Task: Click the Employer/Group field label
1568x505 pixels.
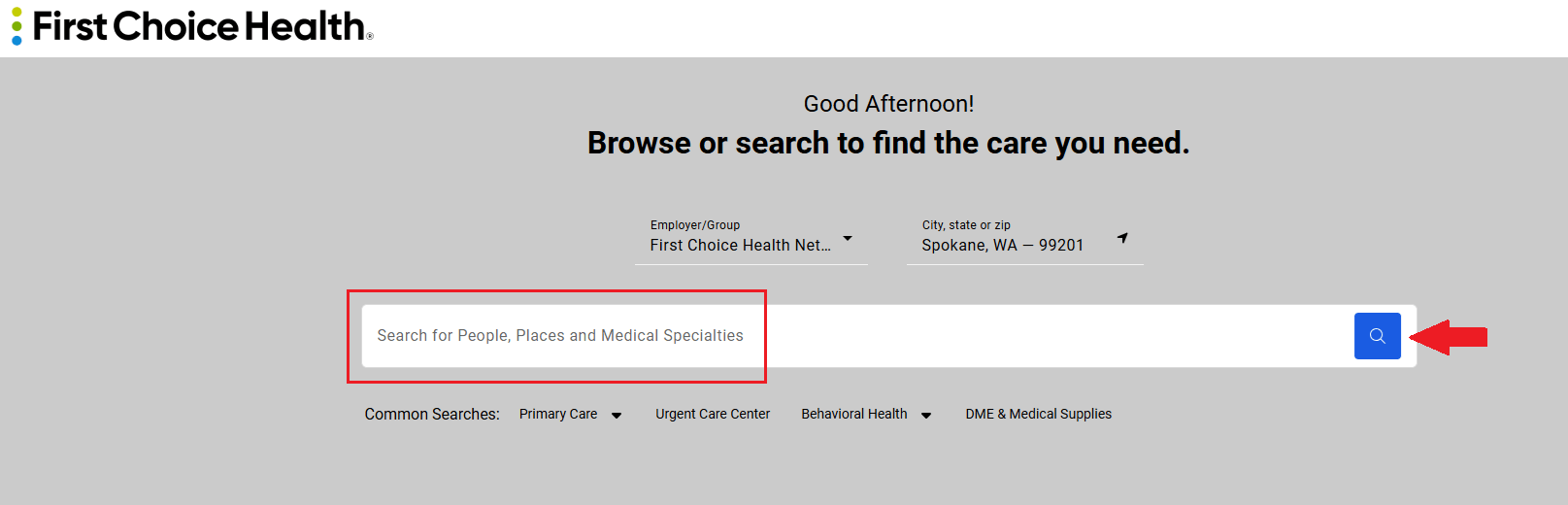Action: pyautogui.click(x=695, y=225)
